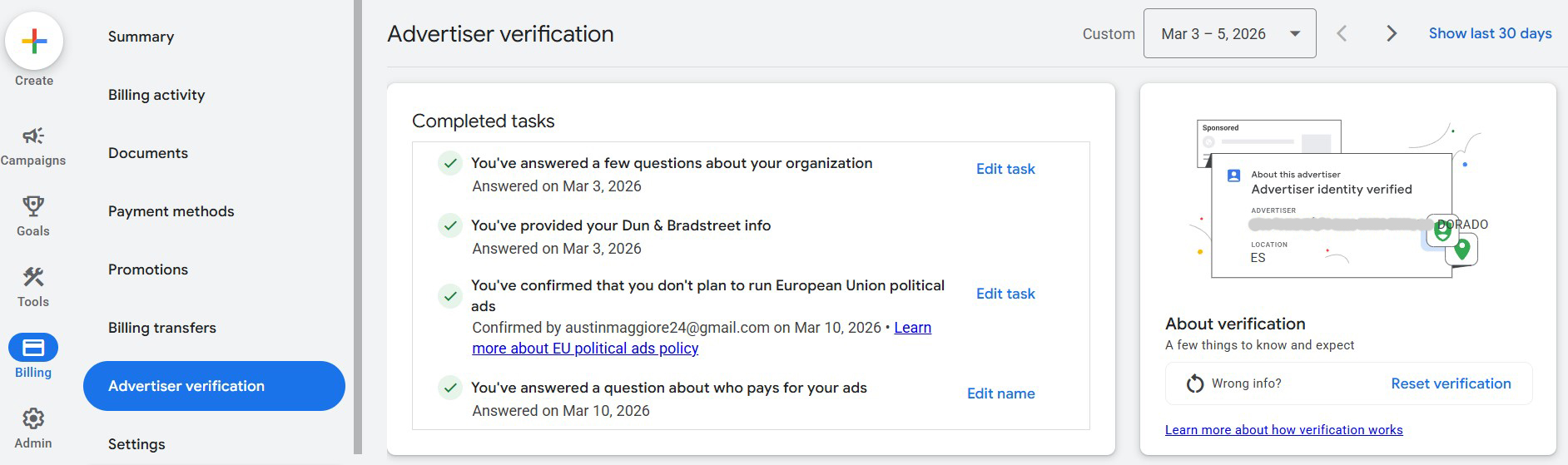This screenshot has height=465, width=1568.
Task: Open the Summary billing page
Action: pyautogui.click(x=141, y=37)
